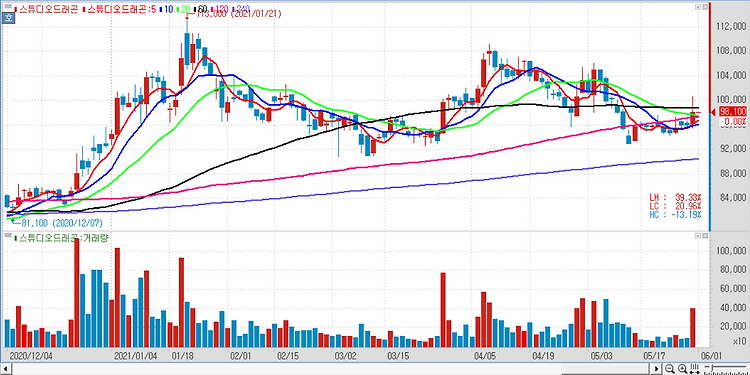Click the 88,000 price axis label

coord(734,173)
